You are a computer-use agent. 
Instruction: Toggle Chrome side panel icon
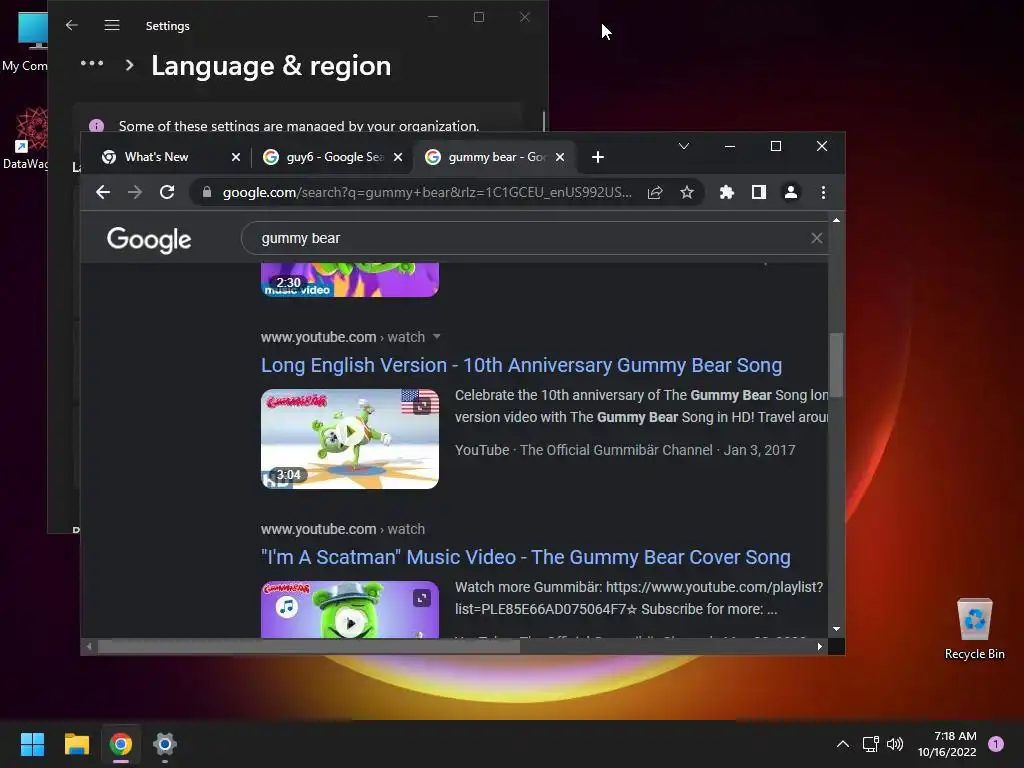759,192
